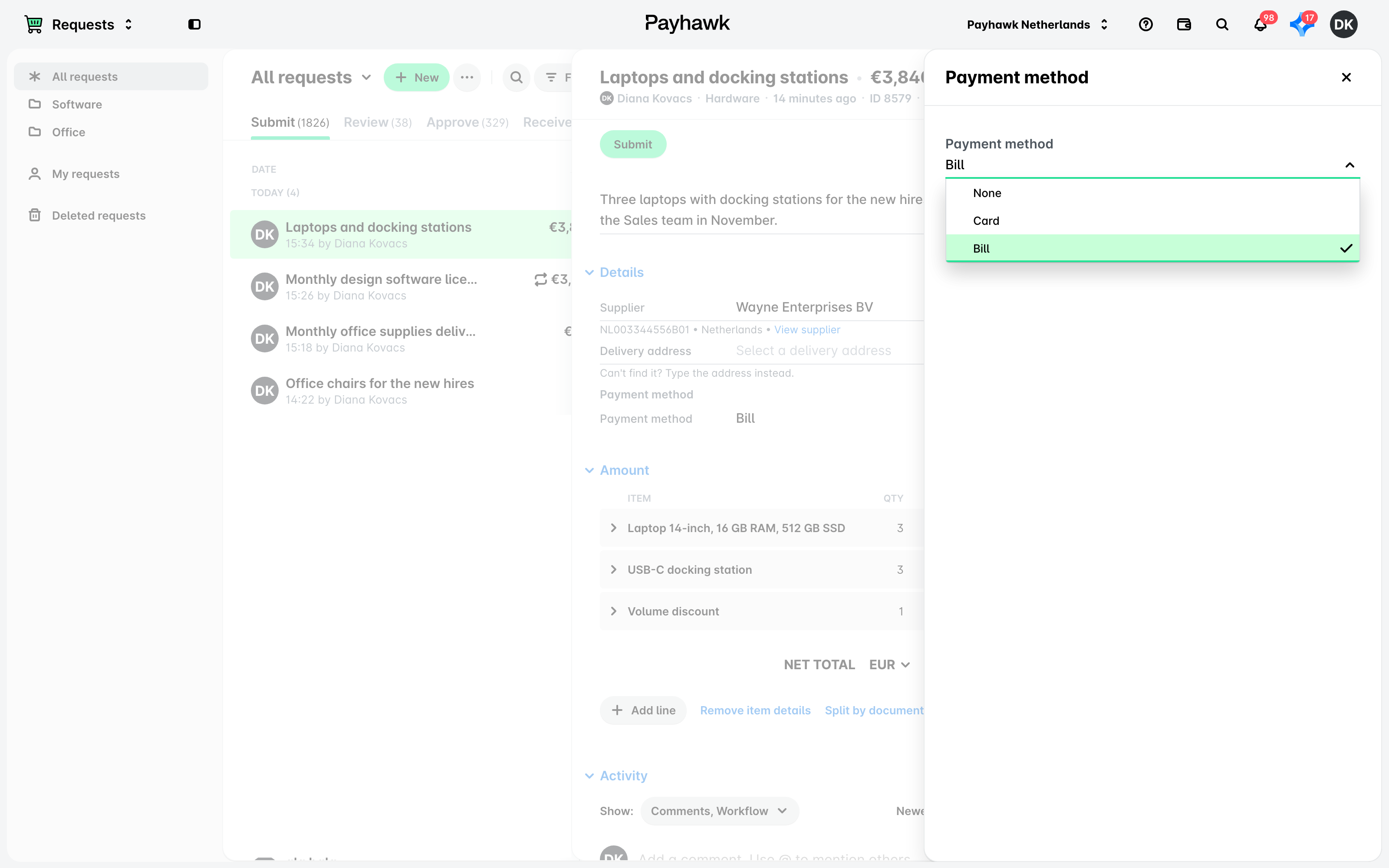This screenshot has width=1389, height=868.
Task: Click the search icon in All requests list
Action: (x=516, y=77)
